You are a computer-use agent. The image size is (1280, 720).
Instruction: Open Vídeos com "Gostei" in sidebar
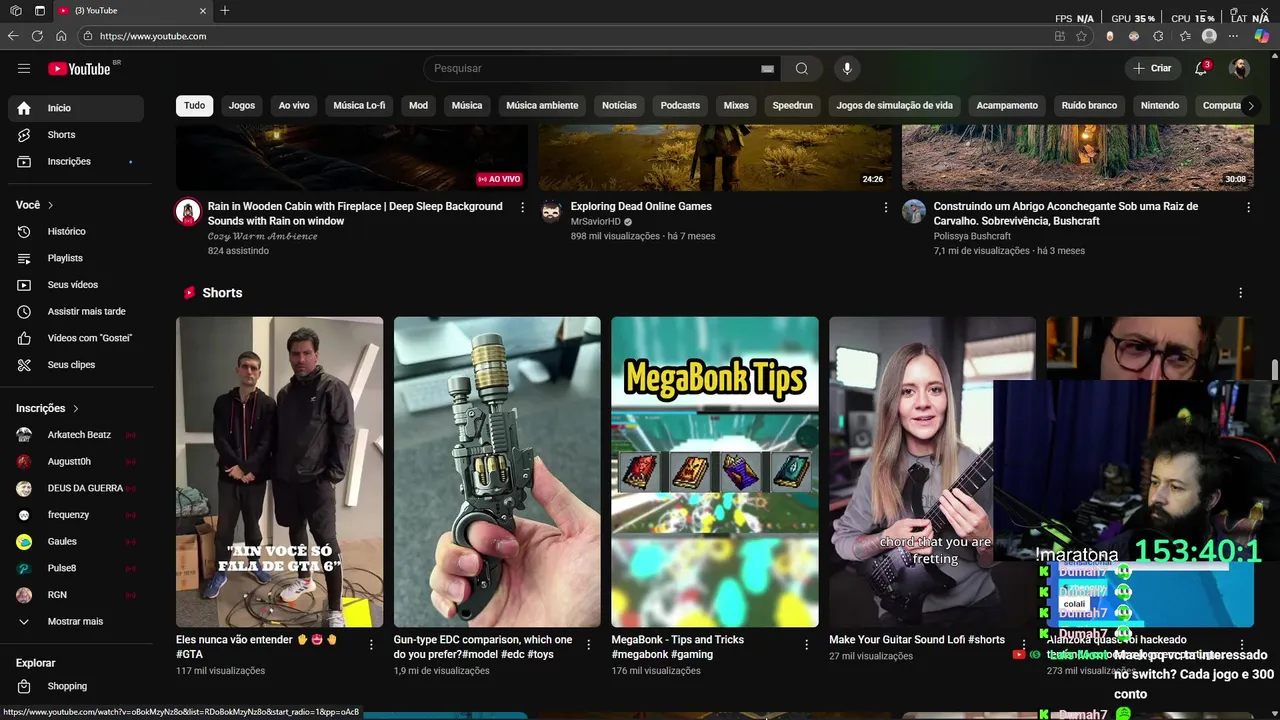tap(76, 338)
